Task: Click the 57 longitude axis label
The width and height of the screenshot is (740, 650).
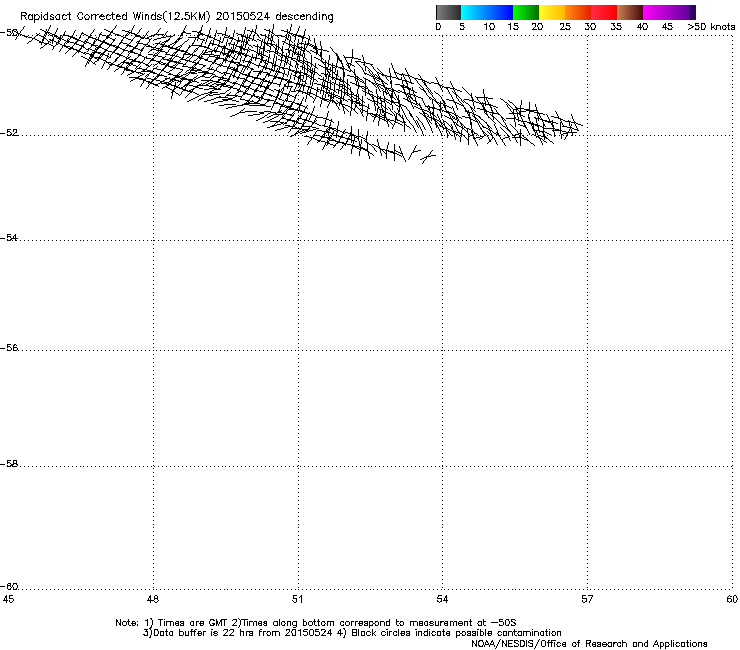Action: tap(587, 599)
